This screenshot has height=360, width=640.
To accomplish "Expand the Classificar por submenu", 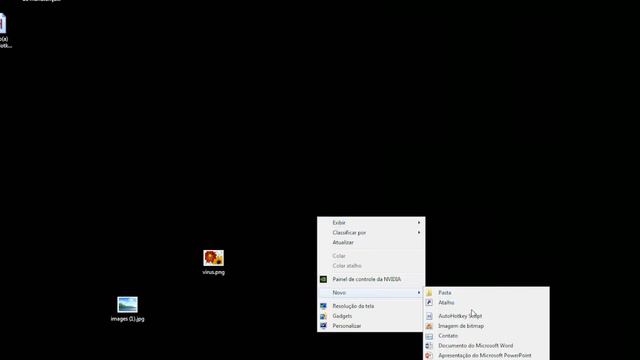I will pos(371,233).
